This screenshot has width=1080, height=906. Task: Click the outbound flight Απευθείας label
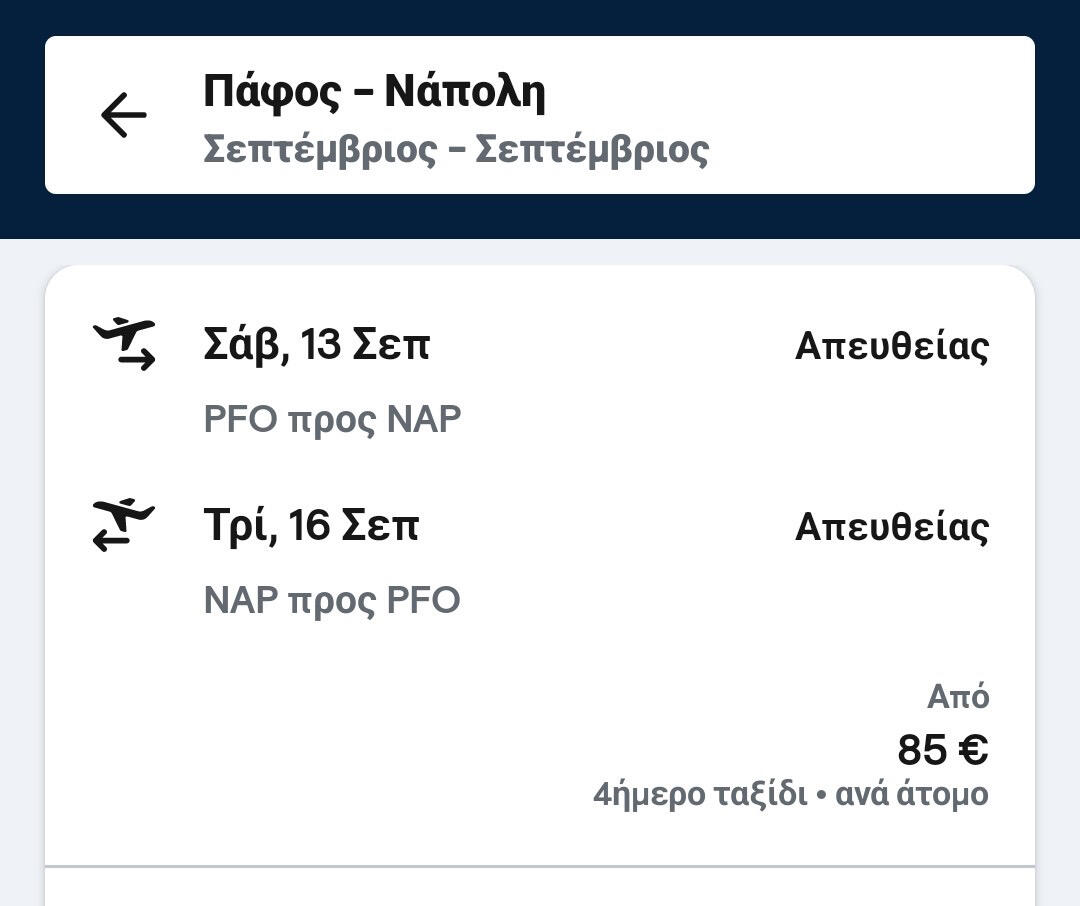[x=891, y=347]
